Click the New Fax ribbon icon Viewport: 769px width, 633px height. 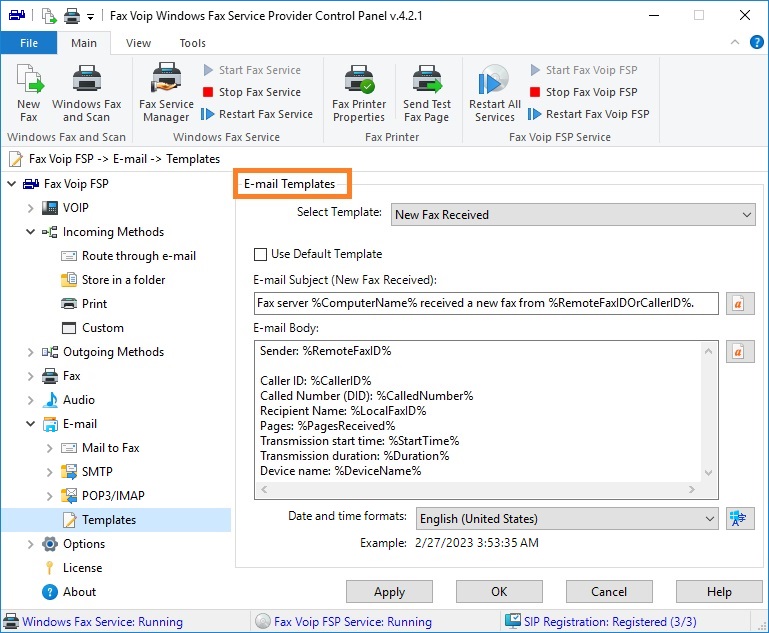pos(29,93)
